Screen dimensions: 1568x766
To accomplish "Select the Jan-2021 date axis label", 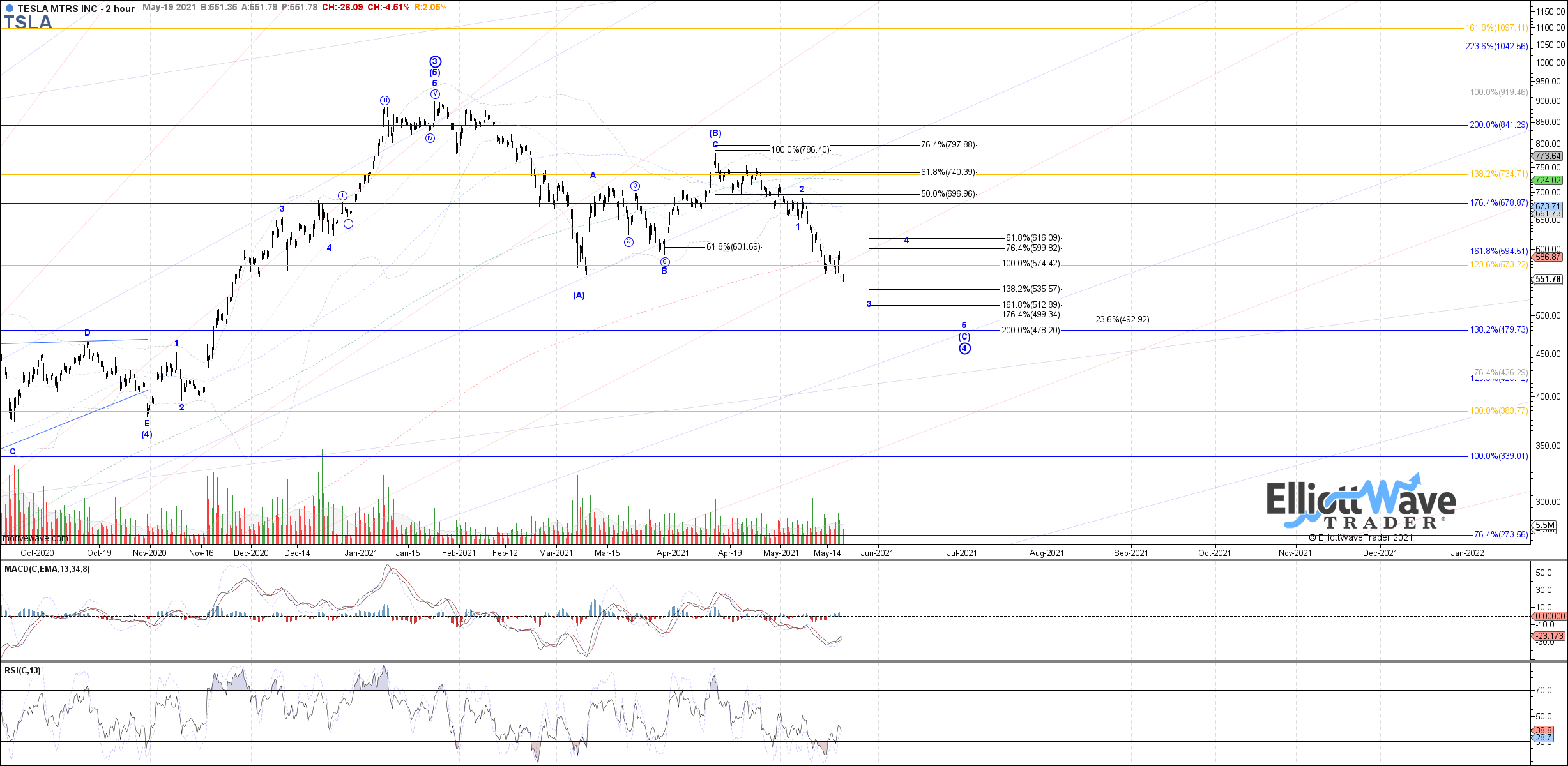I will [x=361, y=553].
